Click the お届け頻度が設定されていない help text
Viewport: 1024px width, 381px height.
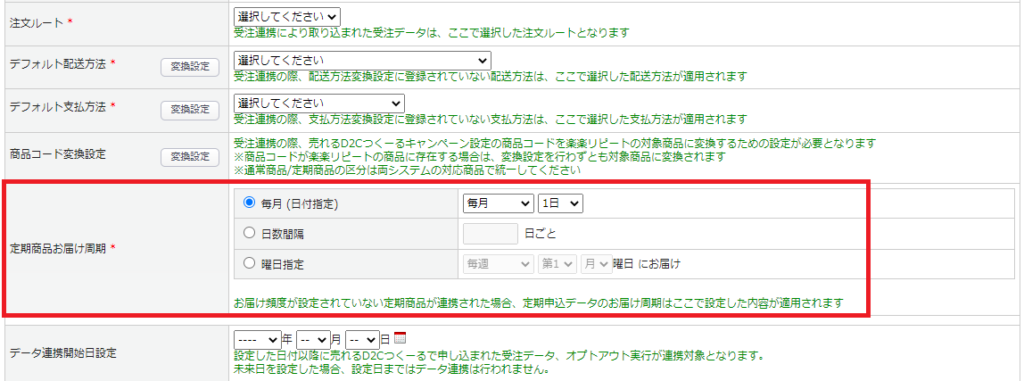[x=539, y=303]
